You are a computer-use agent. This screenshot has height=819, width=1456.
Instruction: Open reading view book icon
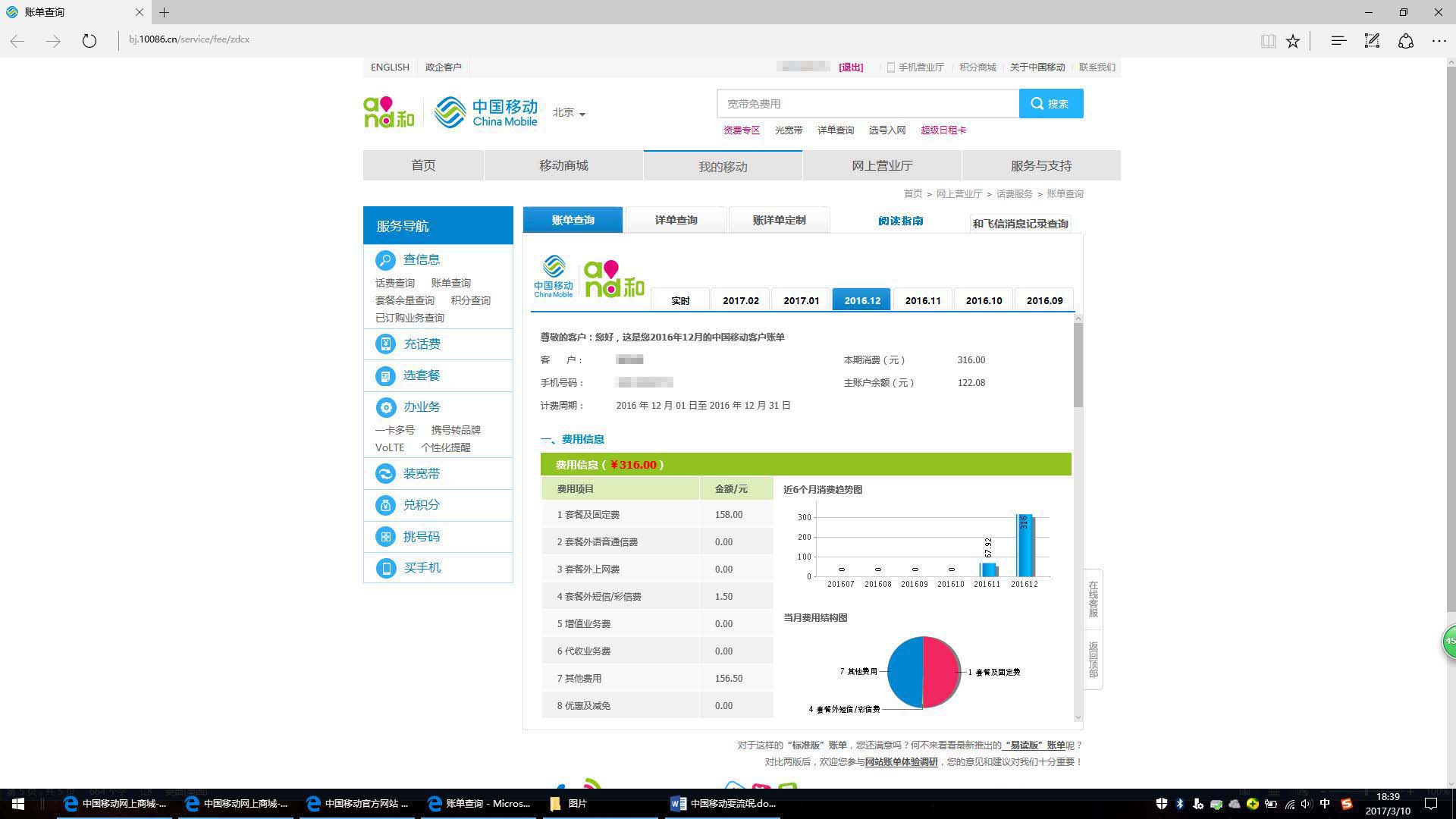point(1268,41)
